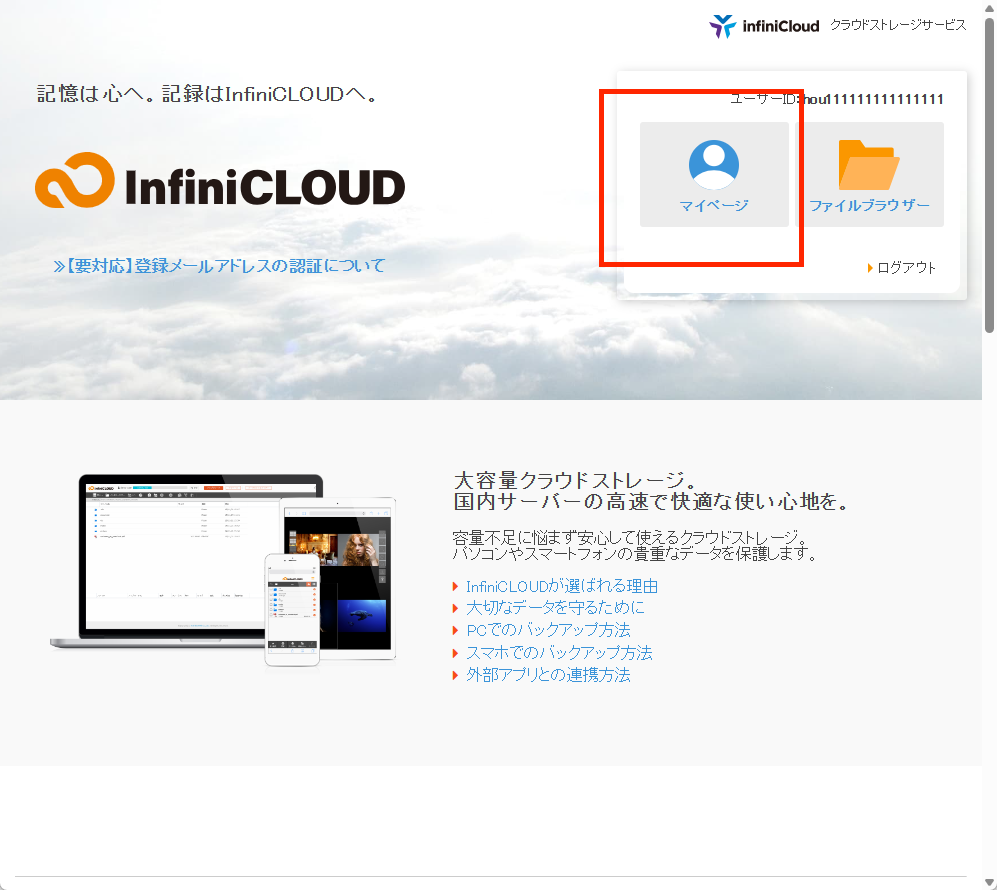
Task: Click the vertical page scrollbar thumb
Action: [989, 175]
